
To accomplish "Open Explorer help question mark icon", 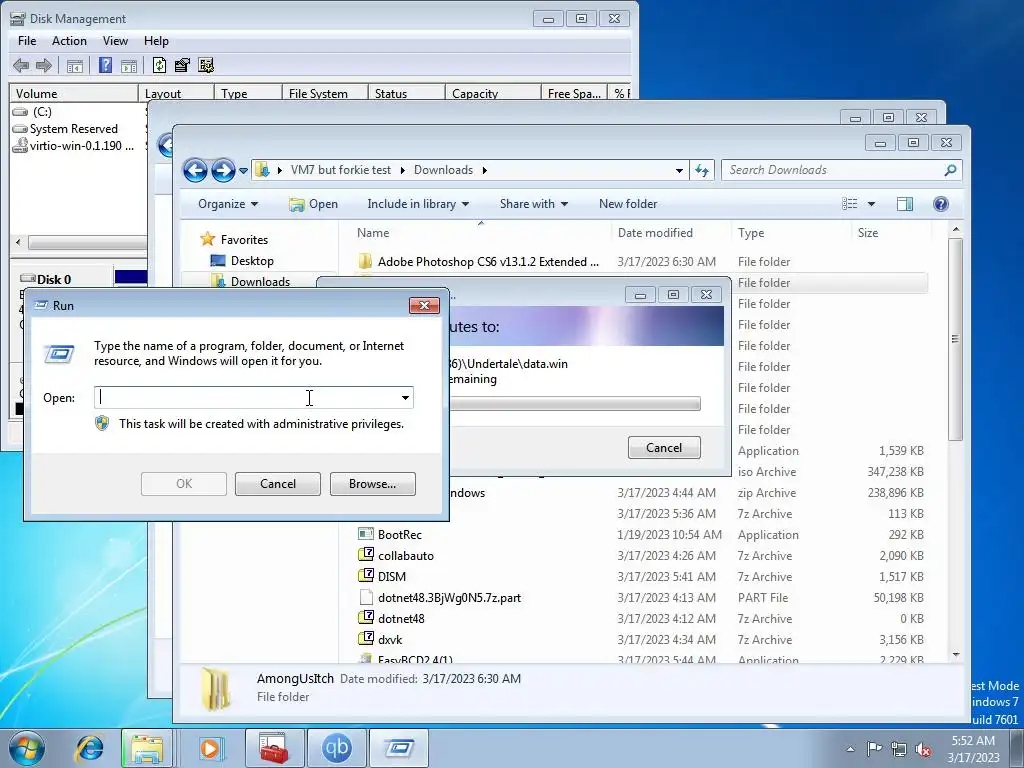I will click(940, 204).
